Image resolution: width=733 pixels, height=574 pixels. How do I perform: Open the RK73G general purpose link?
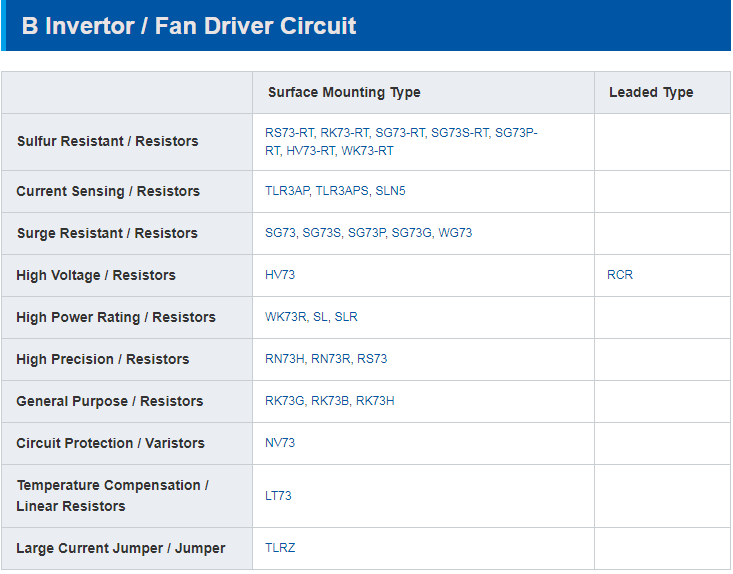click(285, 401)
